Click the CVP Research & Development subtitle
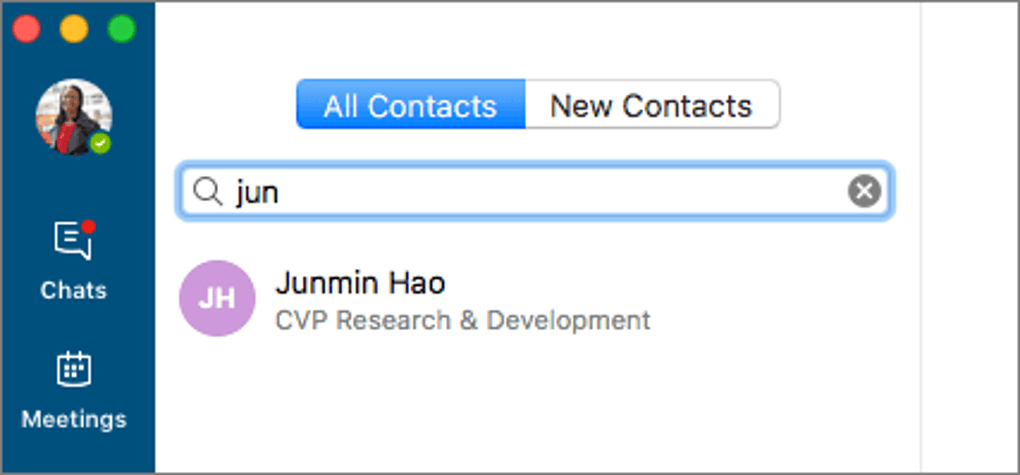This screenshot has height=475, width=1020. (x=463, y=321)
